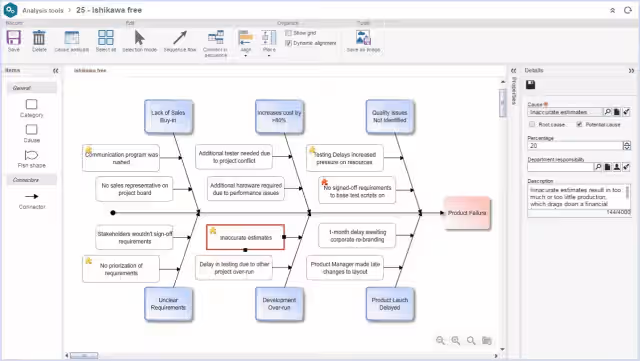
Task: Click the Department responsibility input field
Action: point(560,167)
